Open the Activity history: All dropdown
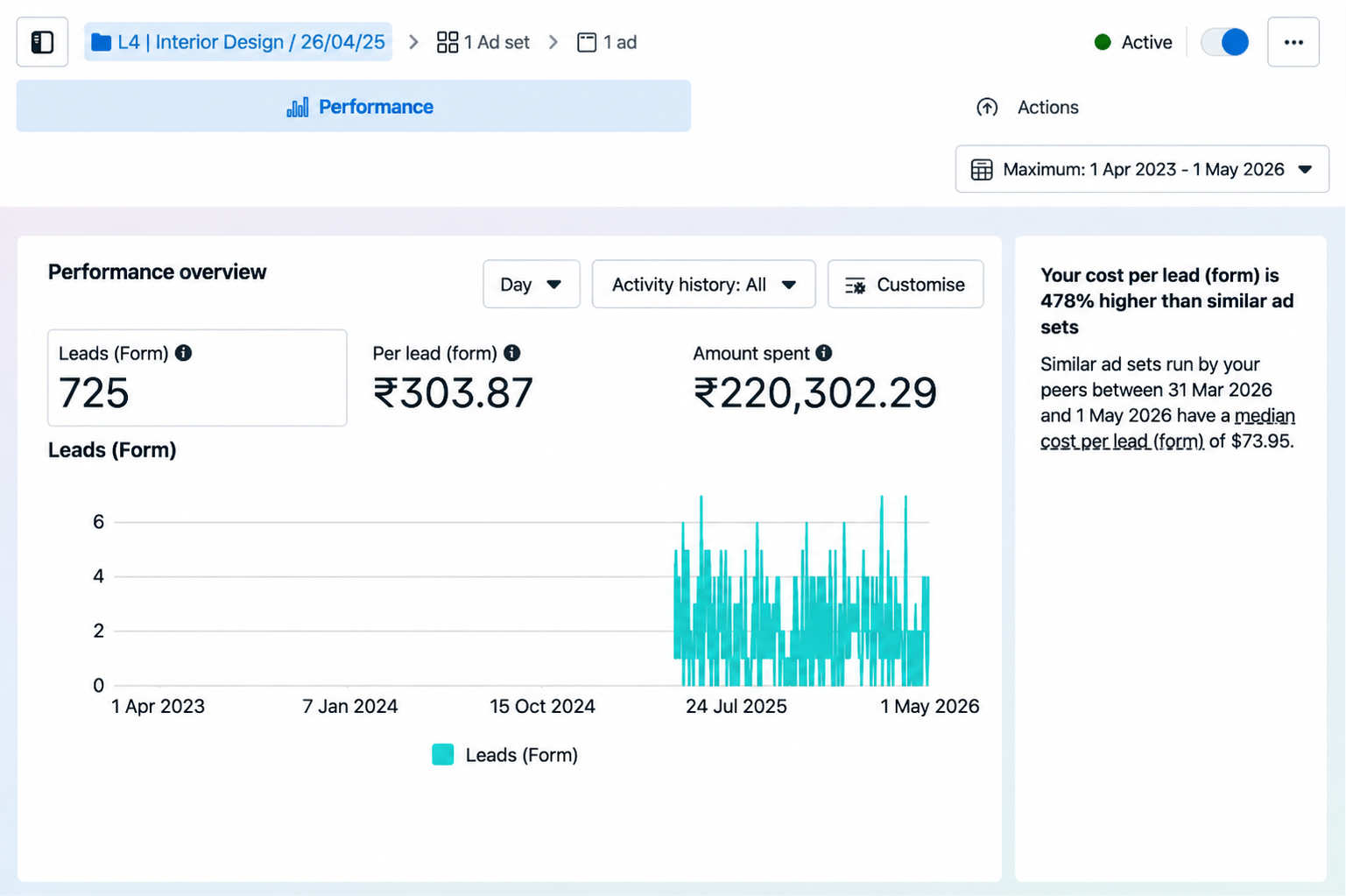 coord(704,285)
